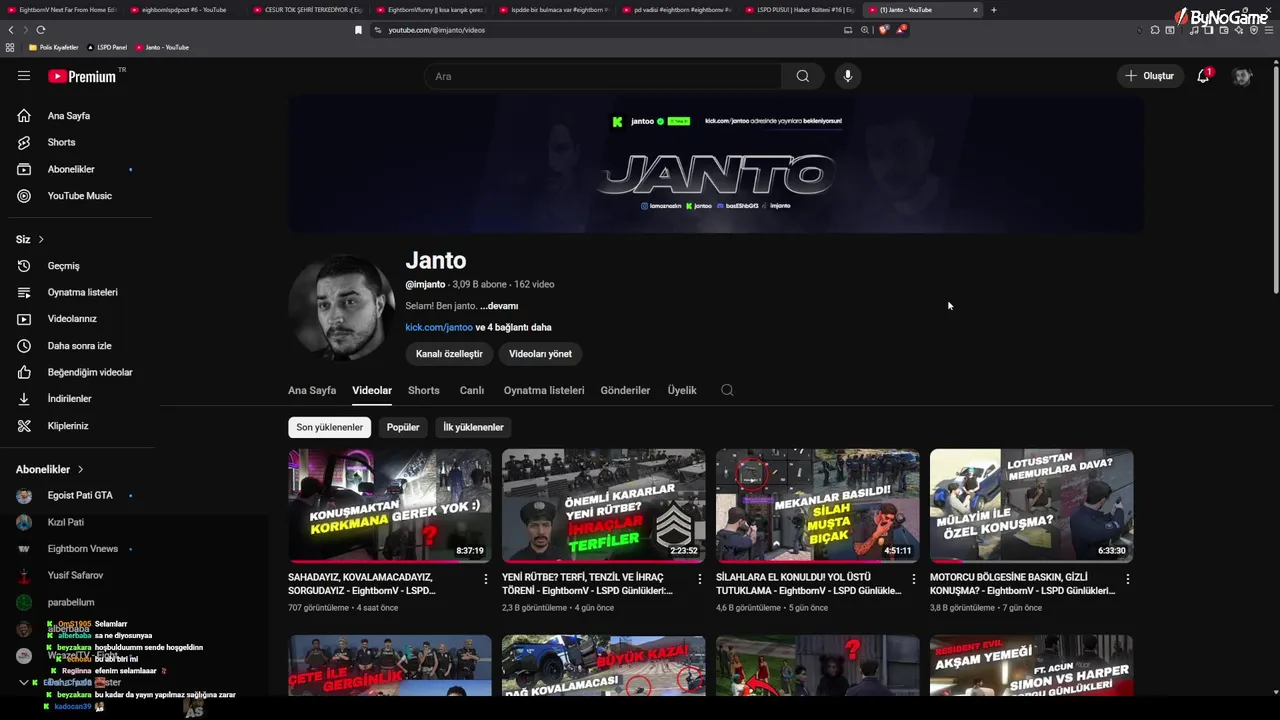1280x720 pixels.
Task: Start voice search with microphone icon
Action: [x=847, y=76]
